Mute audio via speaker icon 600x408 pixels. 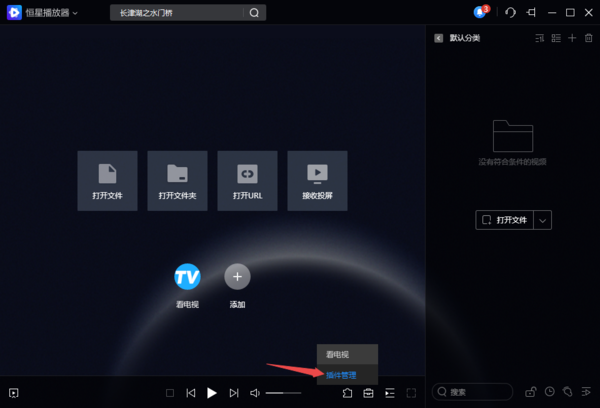pos(254,393)
